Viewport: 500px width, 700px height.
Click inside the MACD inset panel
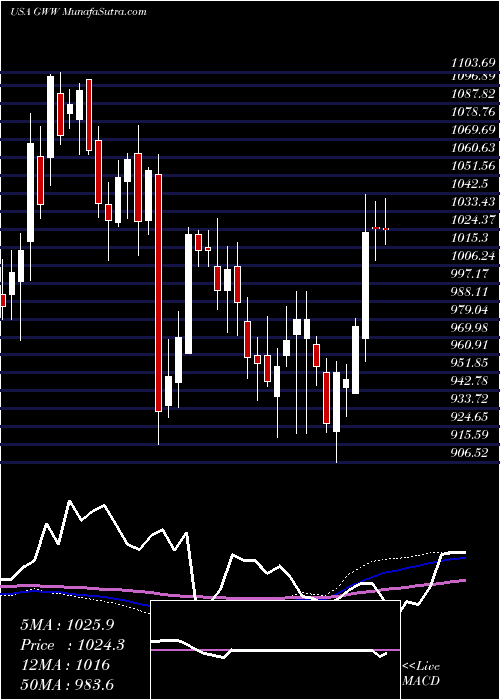pyautogui.click(x=275, y=650)
